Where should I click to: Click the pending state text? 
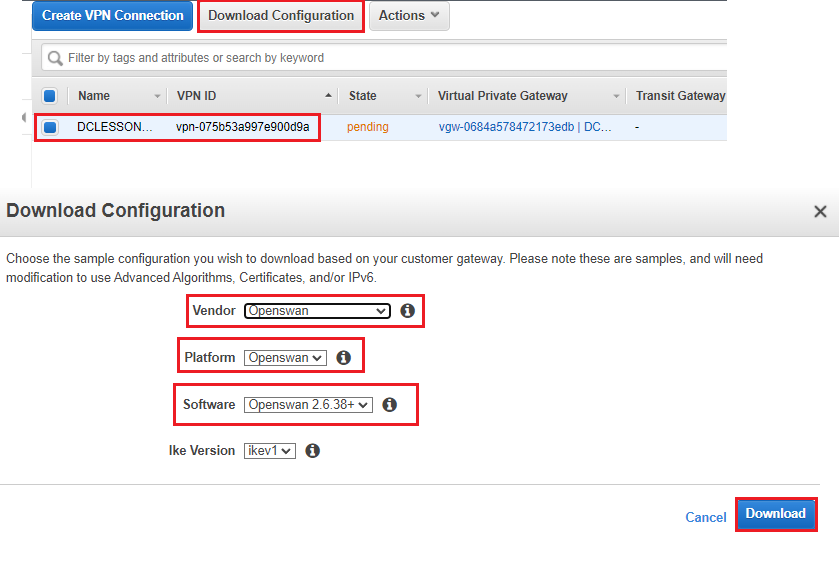[368, 127]
